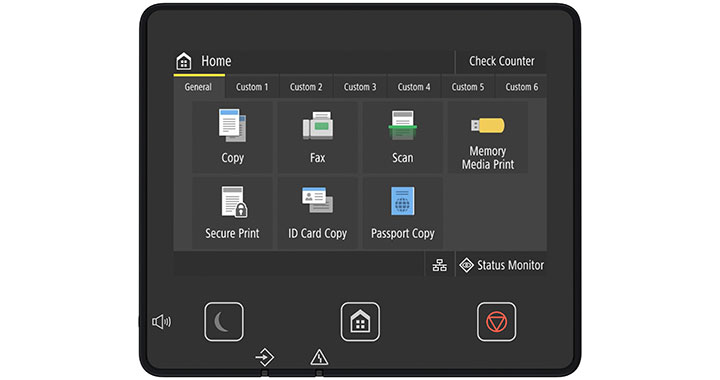This screenshot has width=720, height=380.
Task: Select Memory Media Print
Action: 488,137
